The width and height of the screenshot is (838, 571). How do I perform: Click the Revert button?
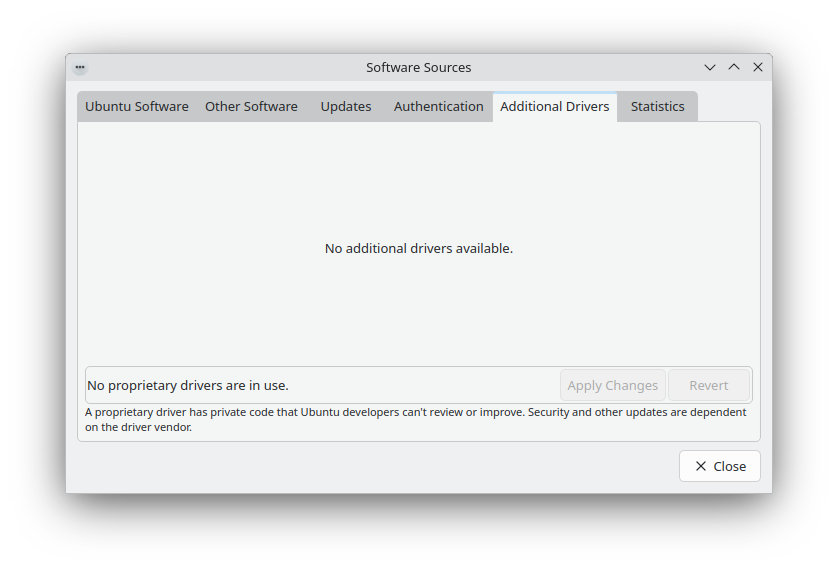708,385
